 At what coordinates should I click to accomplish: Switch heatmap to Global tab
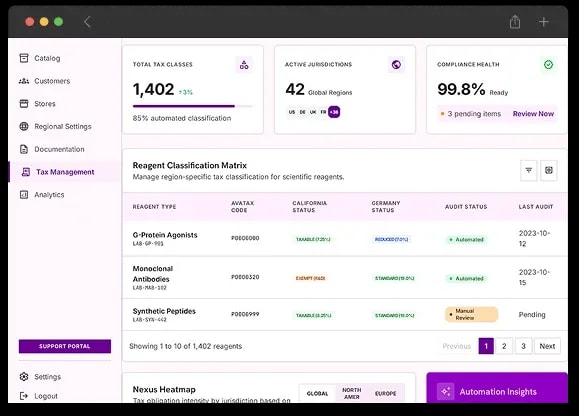coord(317,393)
